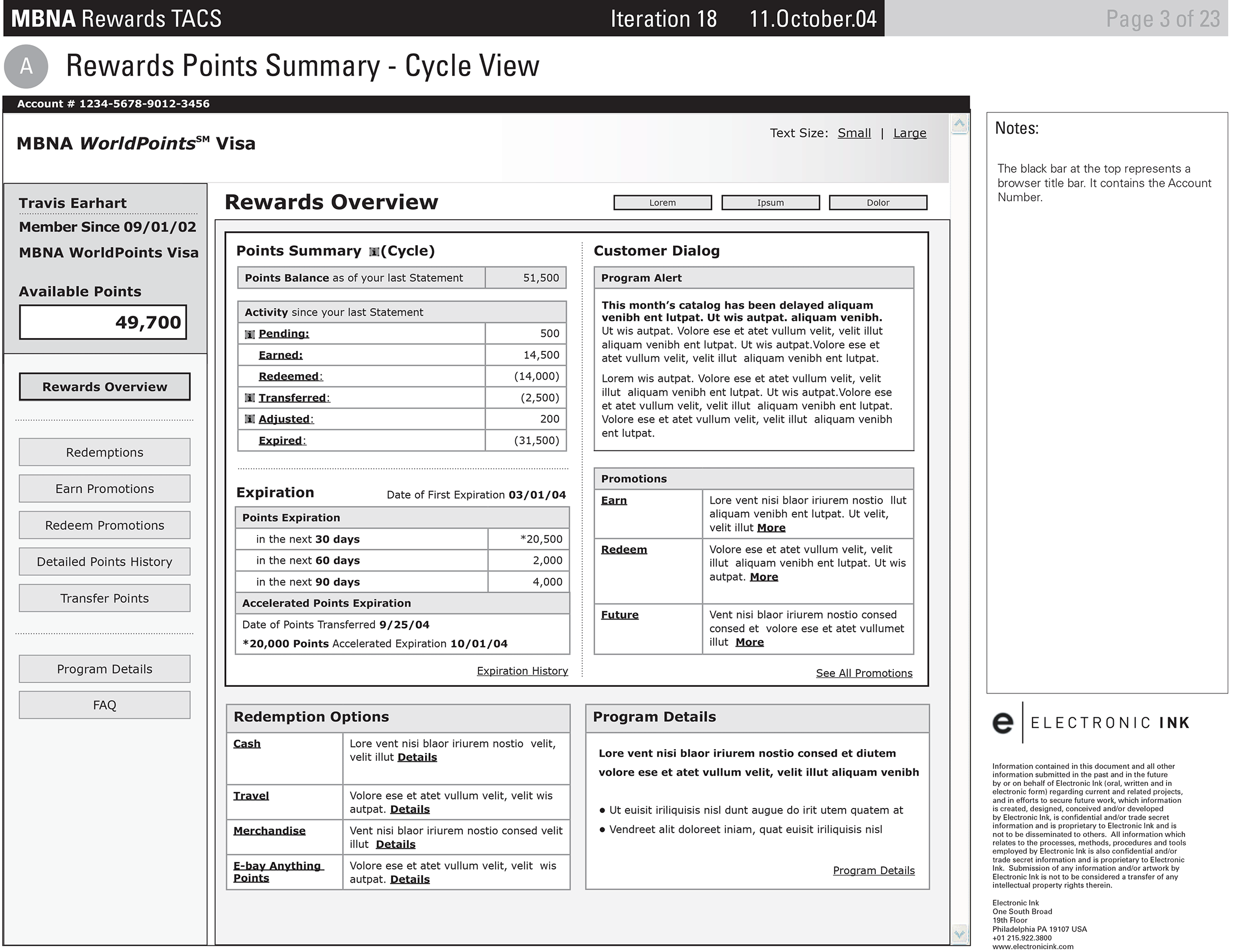Click the Adjusted value 200
1235x952 pixels.
coord(550,419)
